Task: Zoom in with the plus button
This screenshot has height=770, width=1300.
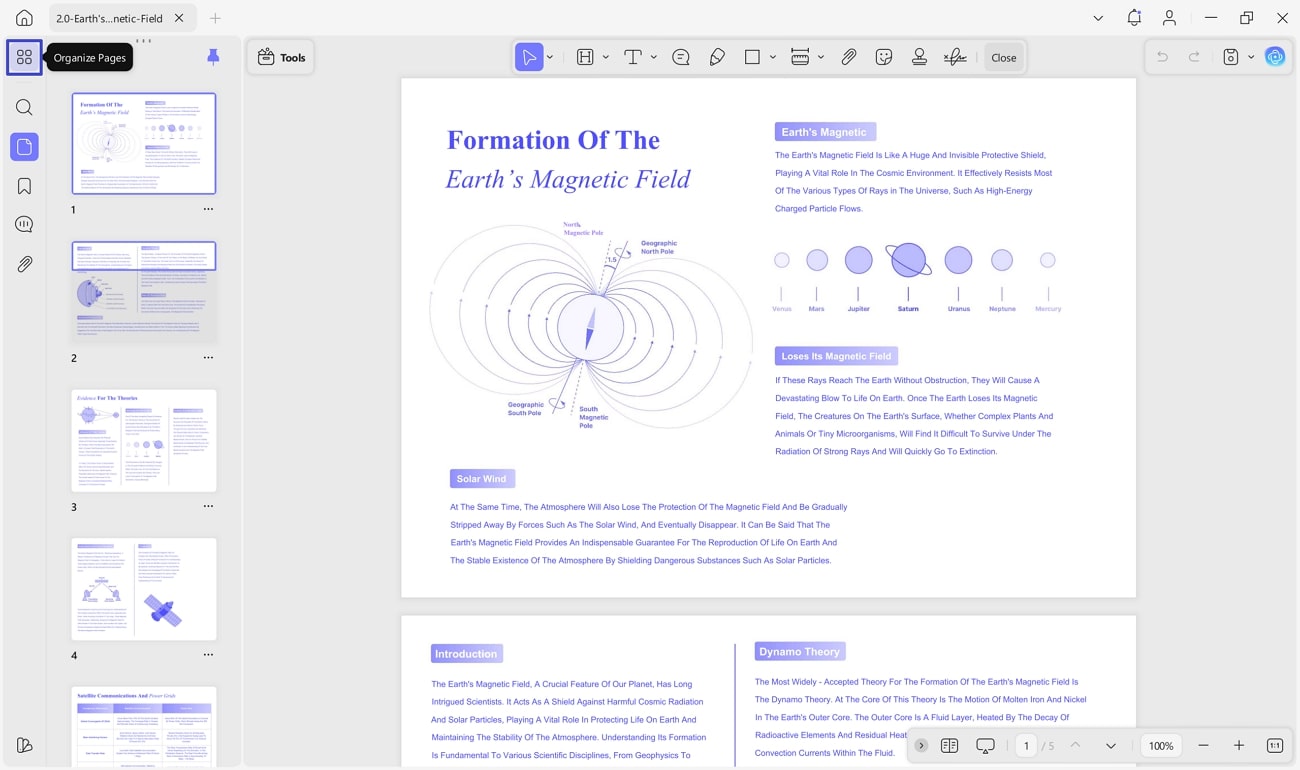Action: click(x=1239, y=746)
